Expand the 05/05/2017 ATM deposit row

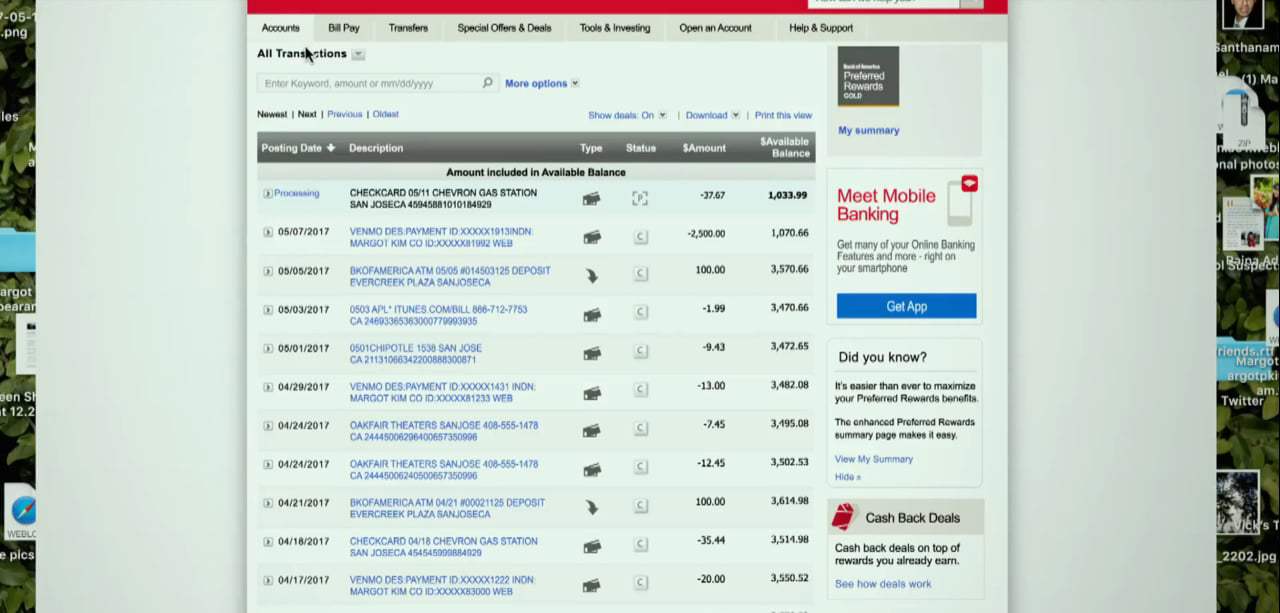pos(267,271)
